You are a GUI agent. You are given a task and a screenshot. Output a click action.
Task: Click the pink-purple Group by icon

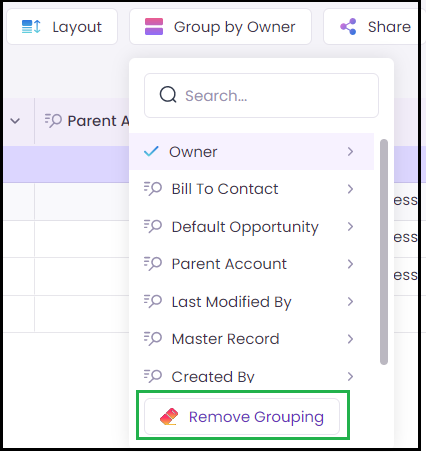pyautogui.click(x=154, y=27)
